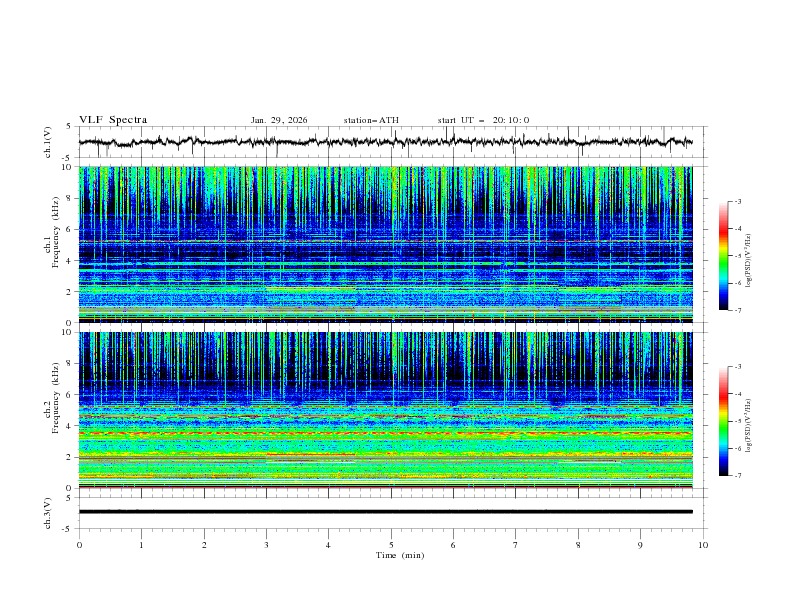This screenshot has height=612, width=792.
Task: Click the station=ATH label
Action: click(371, 120)
